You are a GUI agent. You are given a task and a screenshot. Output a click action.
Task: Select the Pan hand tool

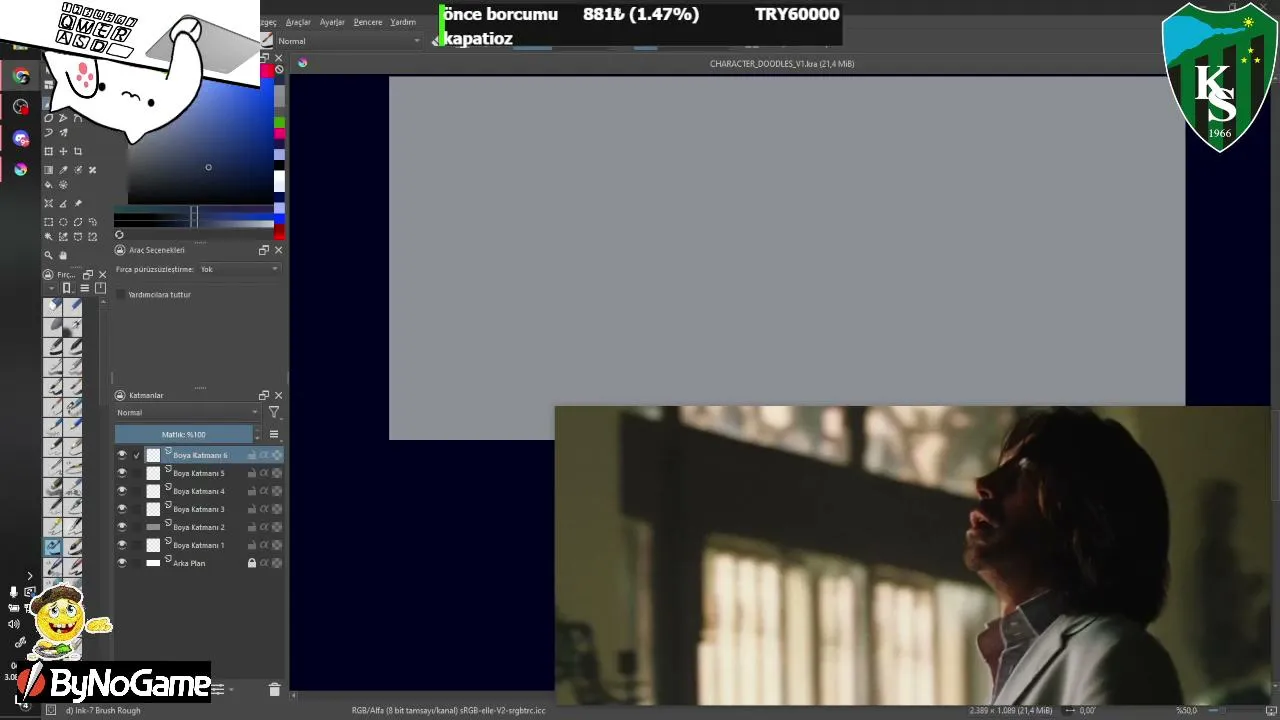[x=63, y=255]
